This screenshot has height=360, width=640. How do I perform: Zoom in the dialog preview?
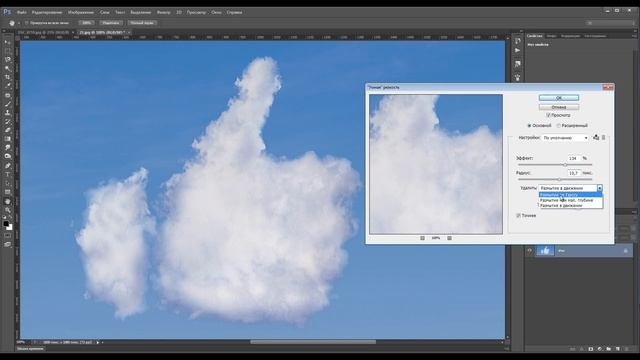[x=449, y=238]
